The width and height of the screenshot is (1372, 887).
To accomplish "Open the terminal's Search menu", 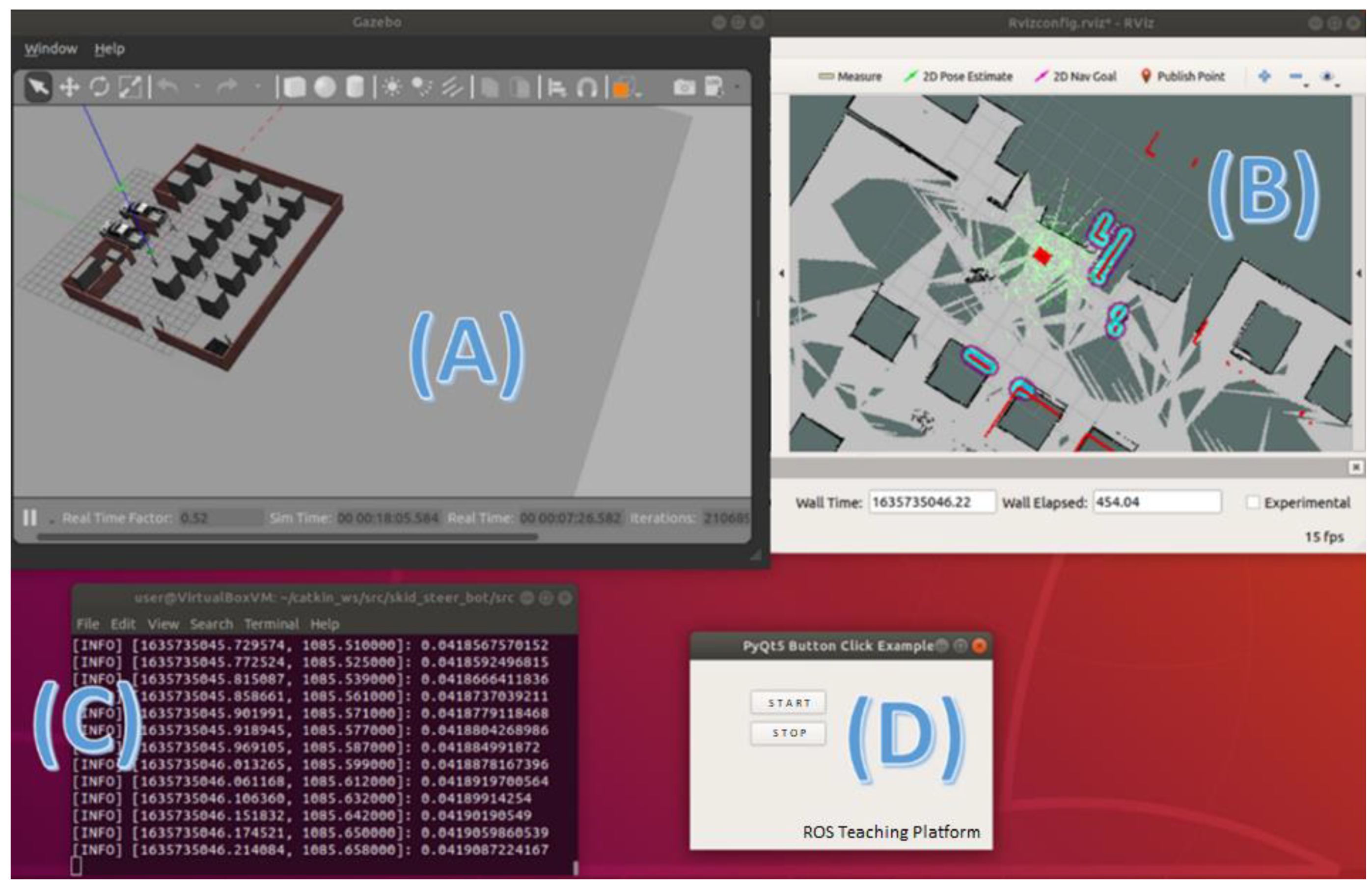I will [211, 624].
